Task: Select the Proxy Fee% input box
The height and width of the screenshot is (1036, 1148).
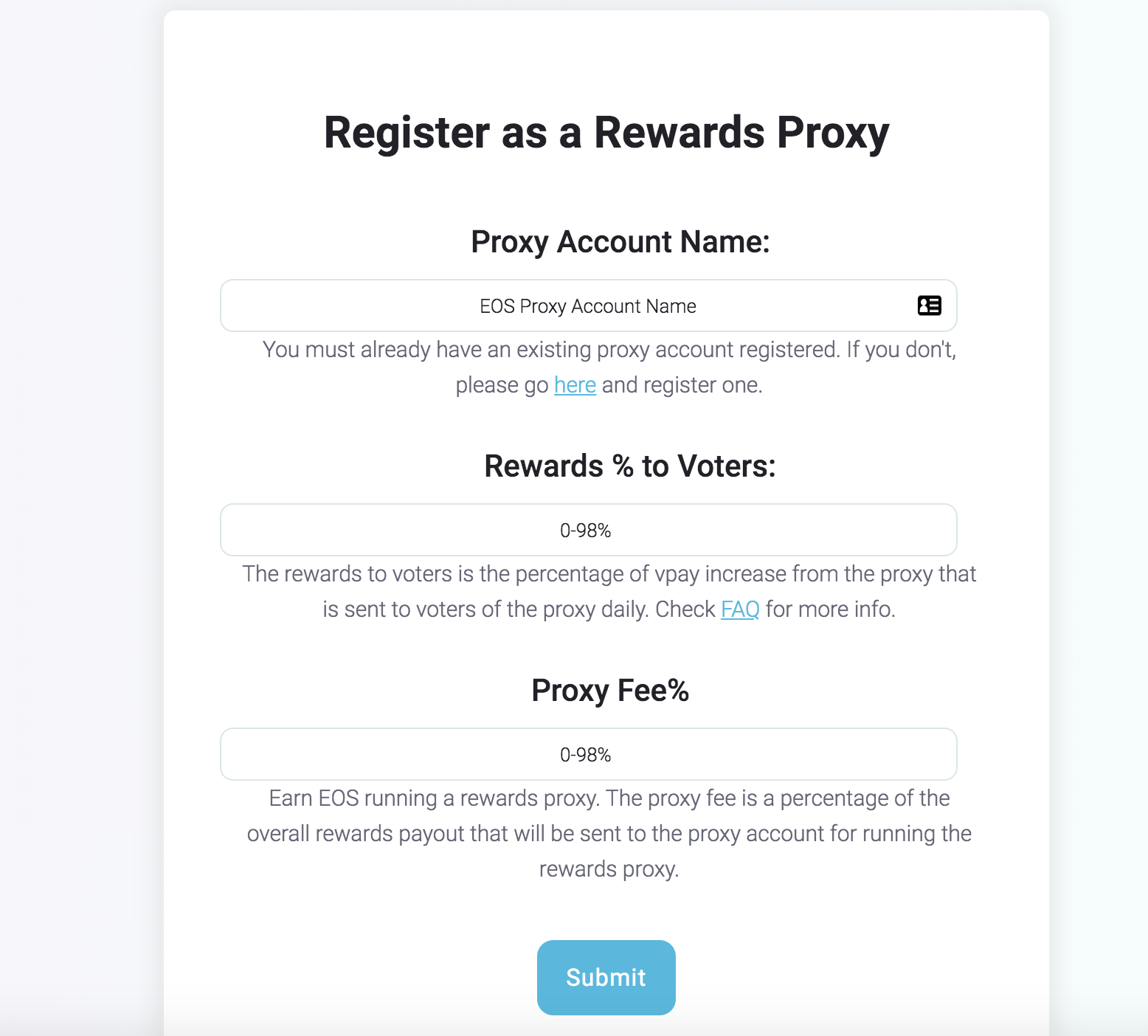Action: click(588, 754)
